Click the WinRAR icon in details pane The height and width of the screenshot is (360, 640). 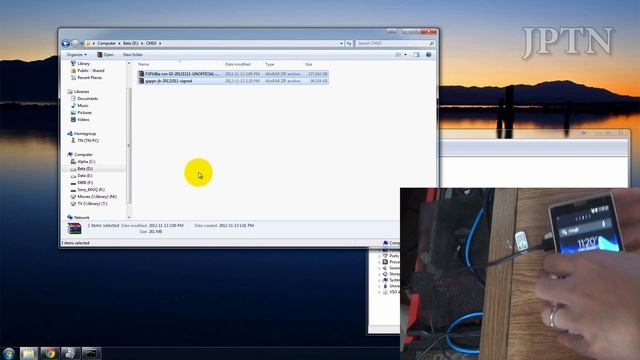(74, 229)
